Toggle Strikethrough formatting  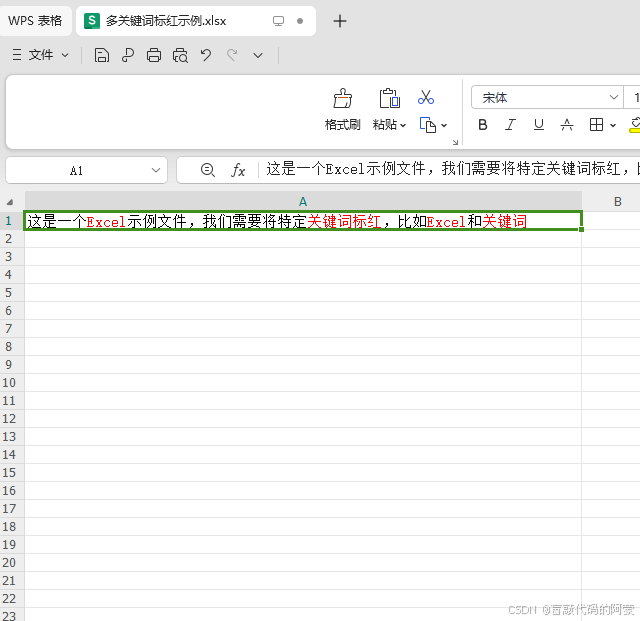pos(567,125)
